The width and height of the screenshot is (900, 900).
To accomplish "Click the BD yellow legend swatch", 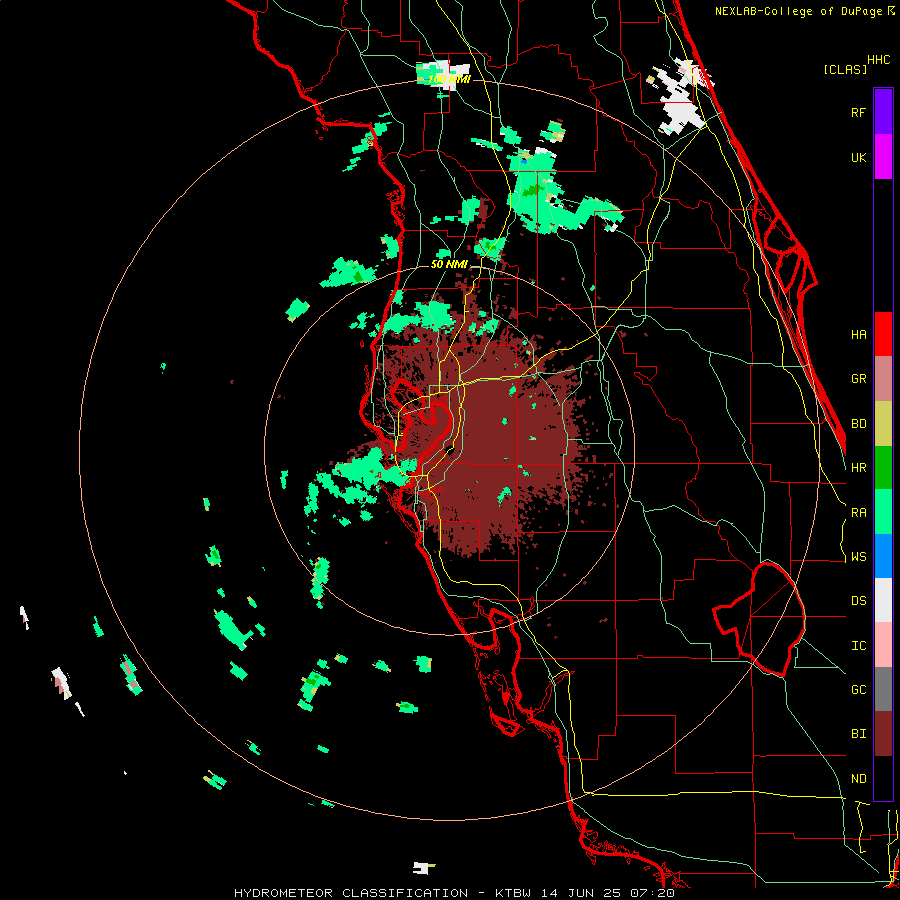I will (x=883, y=424).
